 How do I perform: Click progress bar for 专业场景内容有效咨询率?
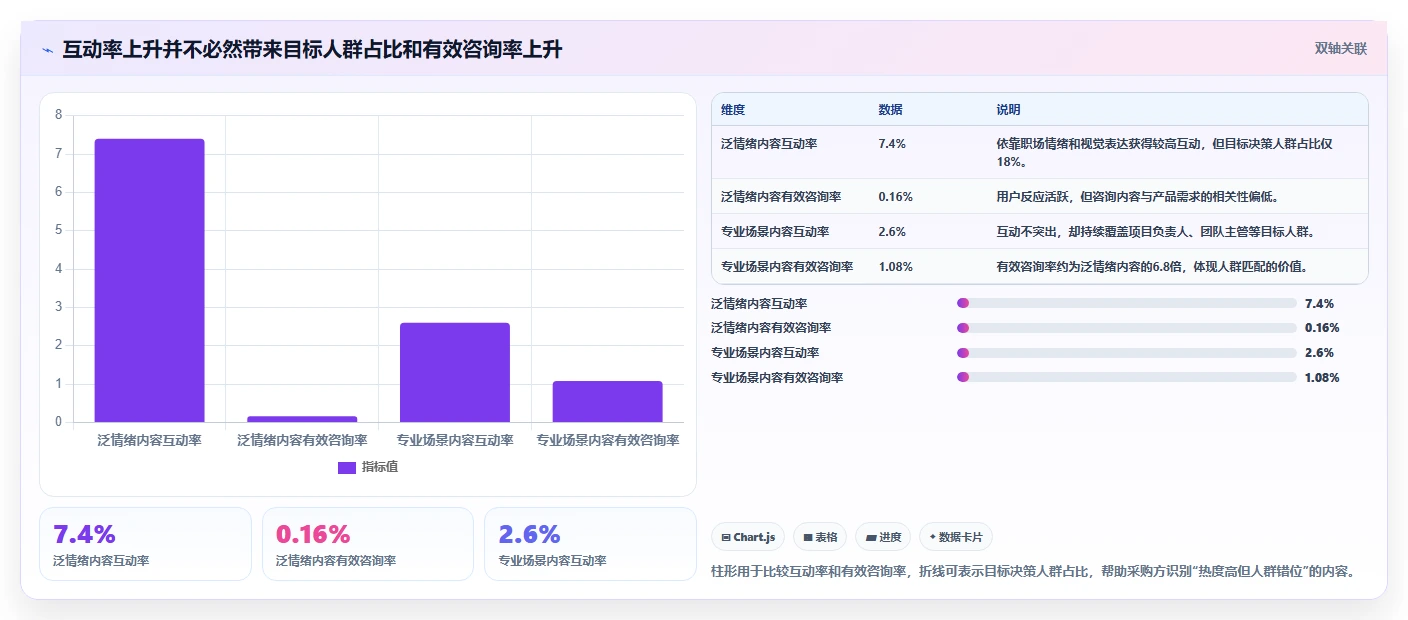(x=1127, y=378)
